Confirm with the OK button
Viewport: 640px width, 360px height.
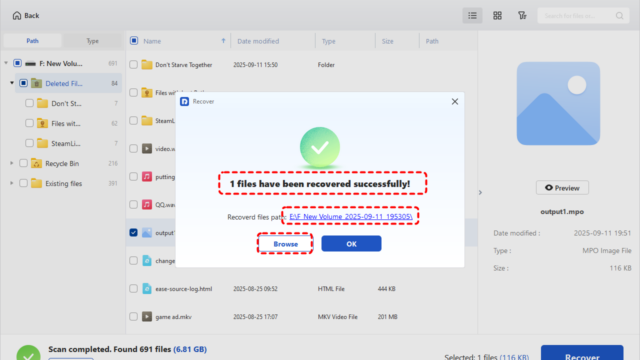[x=351, y=244]
